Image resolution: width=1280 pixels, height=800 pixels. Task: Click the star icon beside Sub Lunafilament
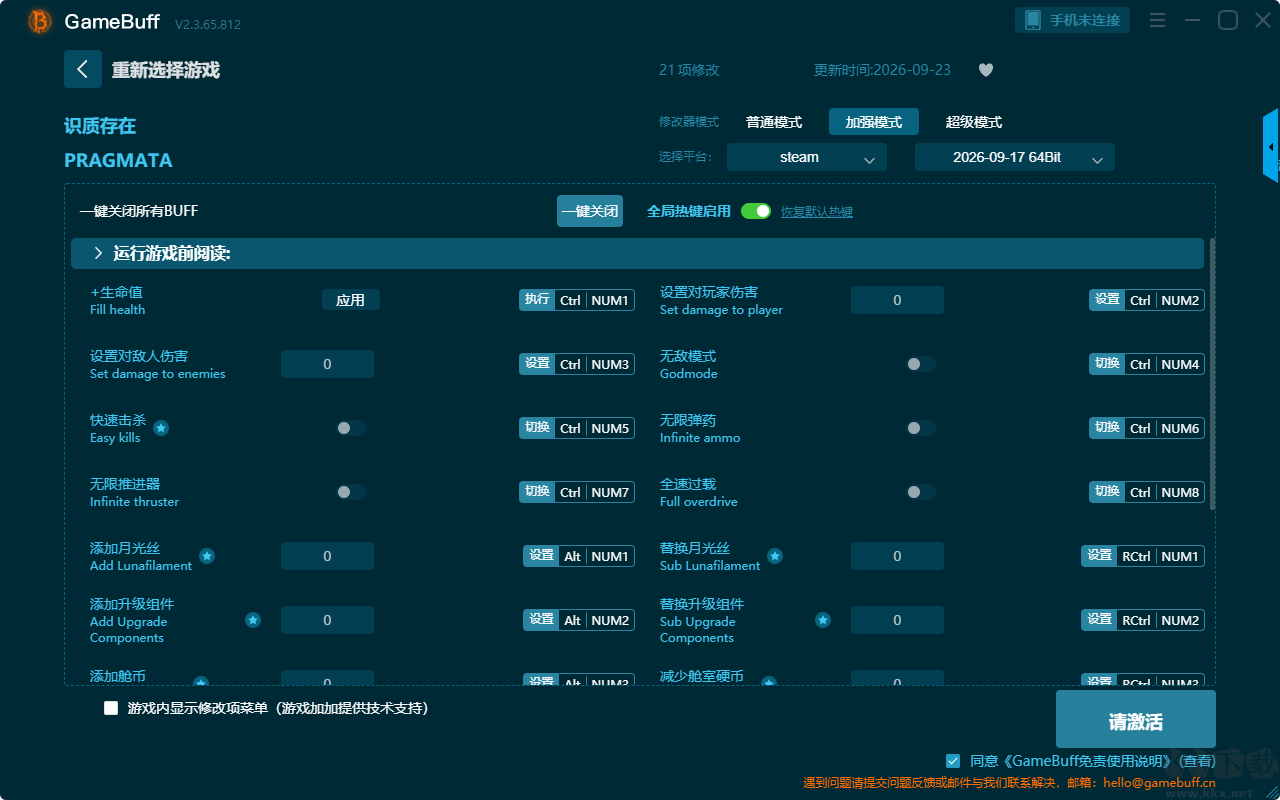click(x=775, y=556)
